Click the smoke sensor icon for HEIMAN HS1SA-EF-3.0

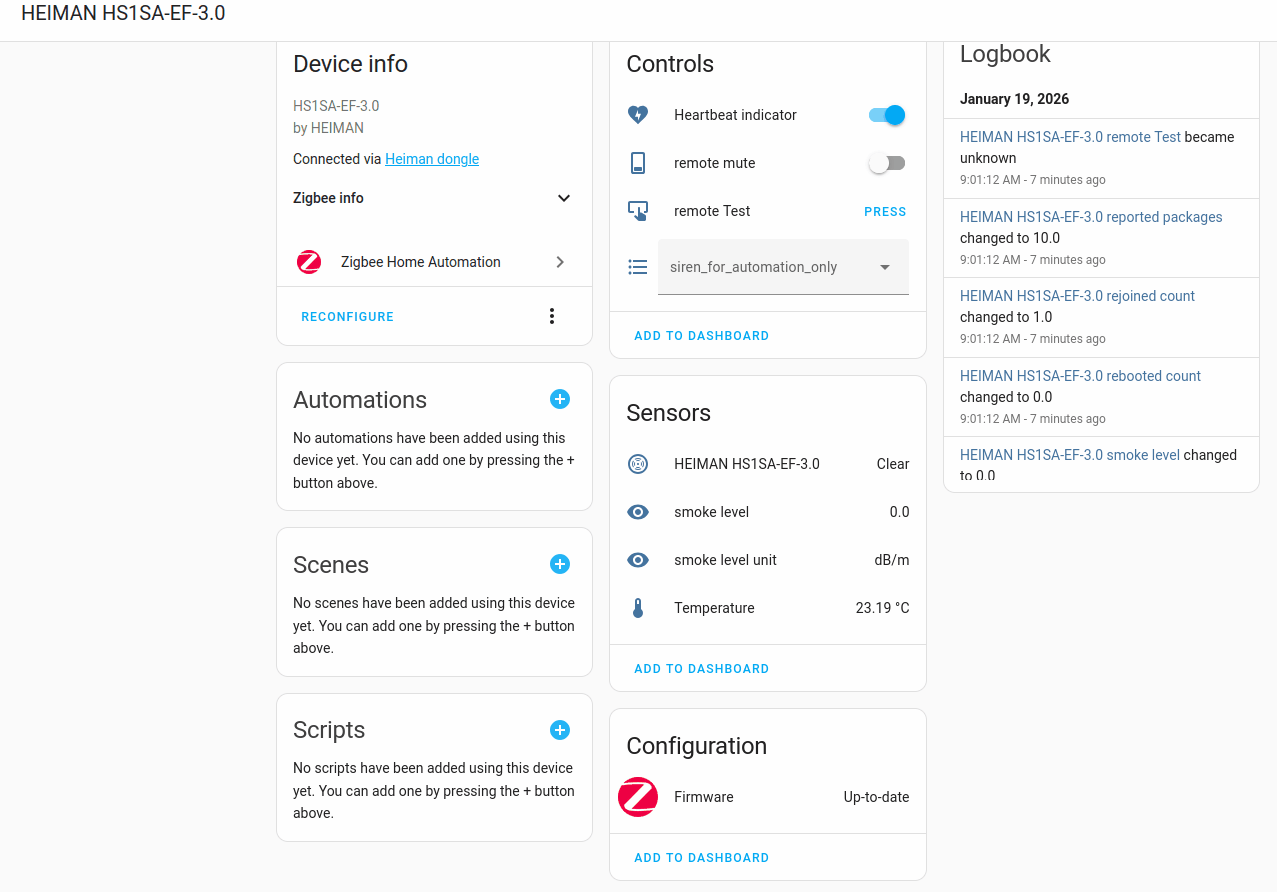coord(638,464)
